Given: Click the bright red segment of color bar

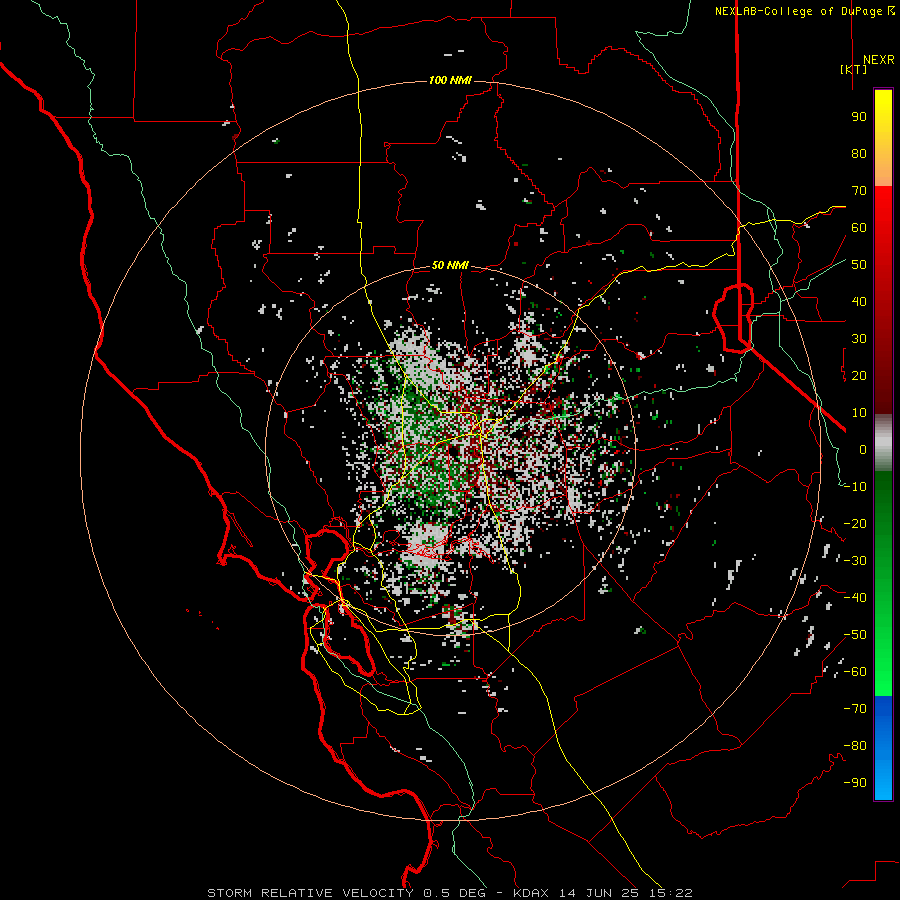Looking at the screenshot, I should 883,208.
